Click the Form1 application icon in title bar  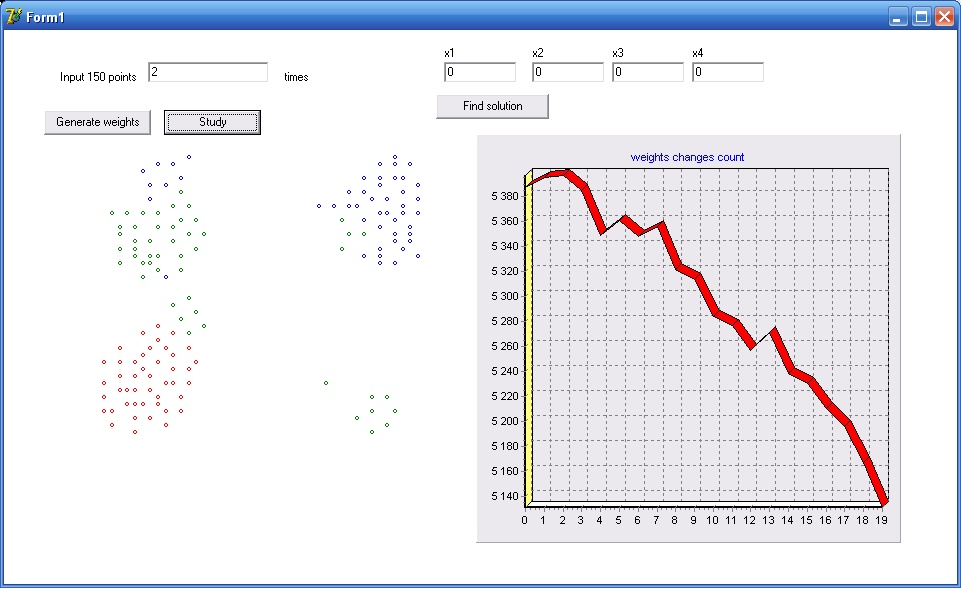[13, 16]
